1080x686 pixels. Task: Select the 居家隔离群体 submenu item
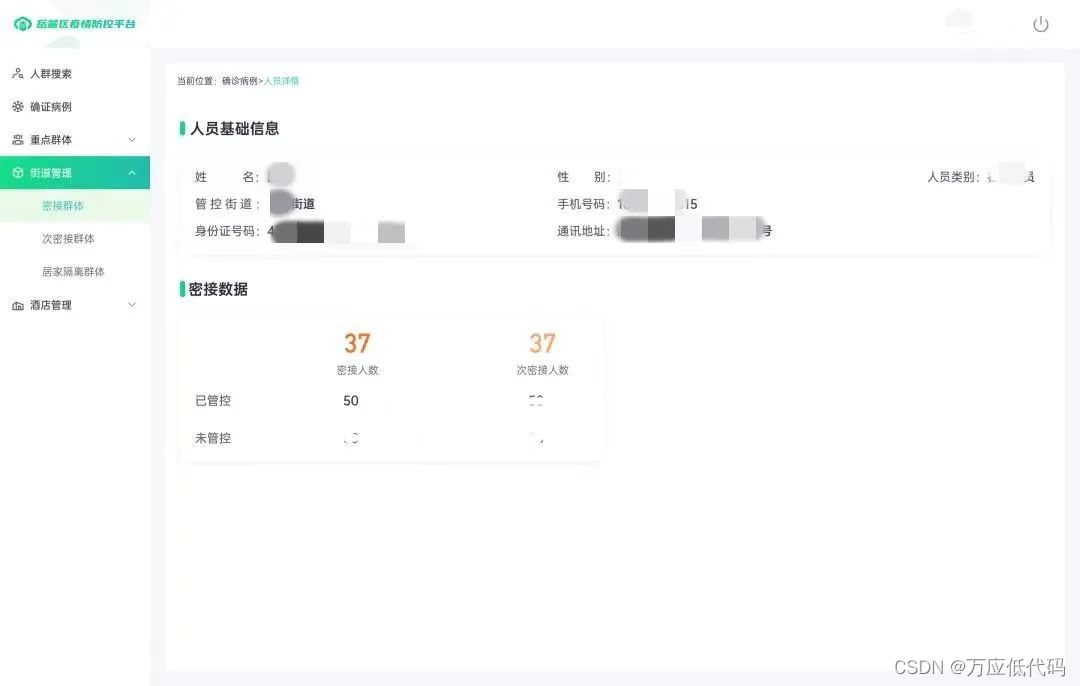pyautogui.click(x=73, y=272)
